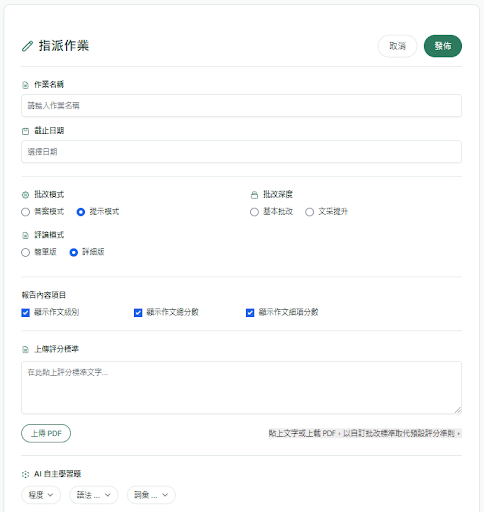Click the lock icon beside 批改深度
Viewport: 484px width, 512px height.
click(x=254, y=195)
